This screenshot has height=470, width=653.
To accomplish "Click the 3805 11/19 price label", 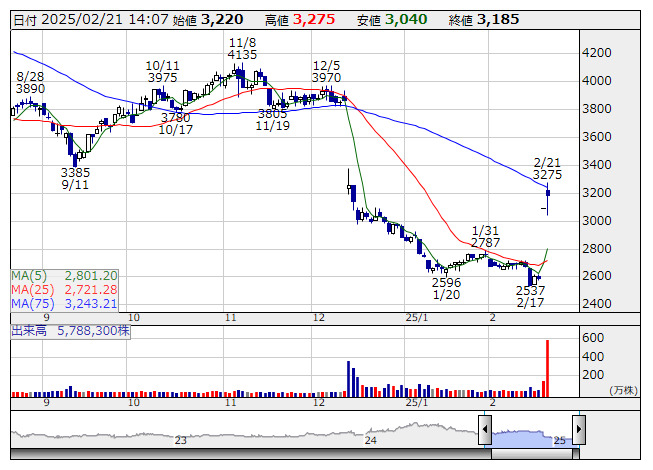I will tap(273, 120).
